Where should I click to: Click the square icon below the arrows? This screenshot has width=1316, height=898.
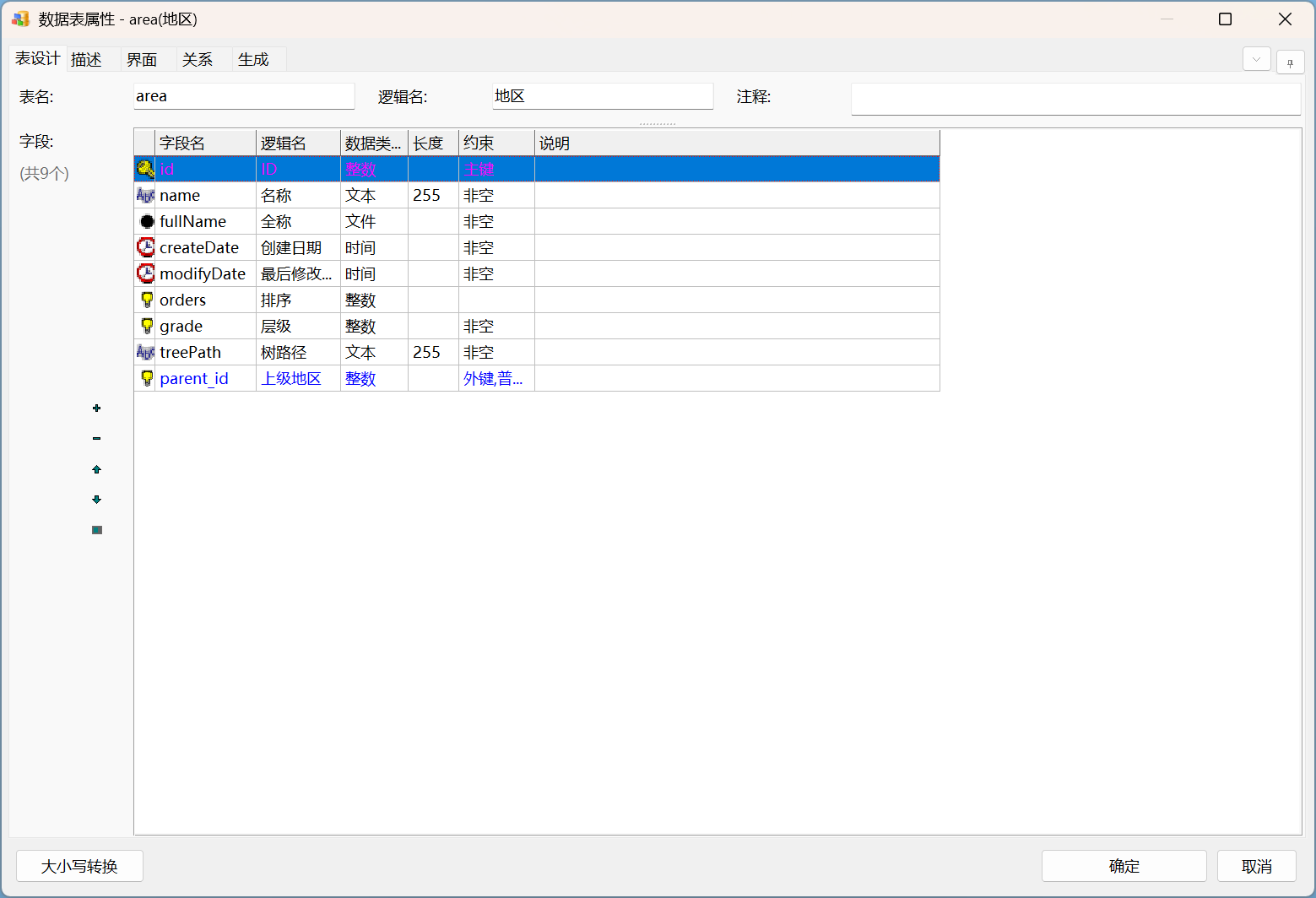click(96, 530)
